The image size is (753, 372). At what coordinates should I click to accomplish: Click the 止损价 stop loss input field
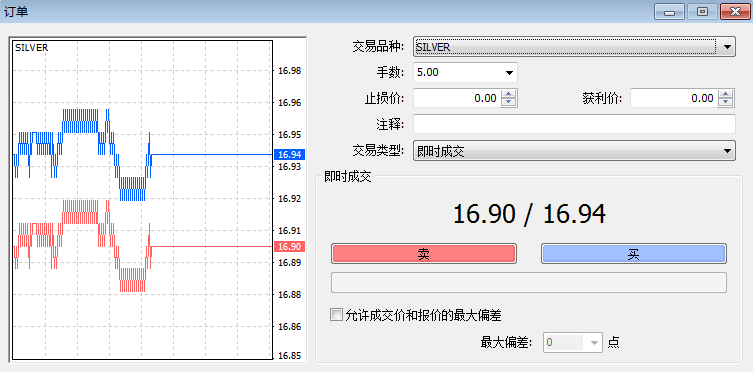tap(456, 98)
